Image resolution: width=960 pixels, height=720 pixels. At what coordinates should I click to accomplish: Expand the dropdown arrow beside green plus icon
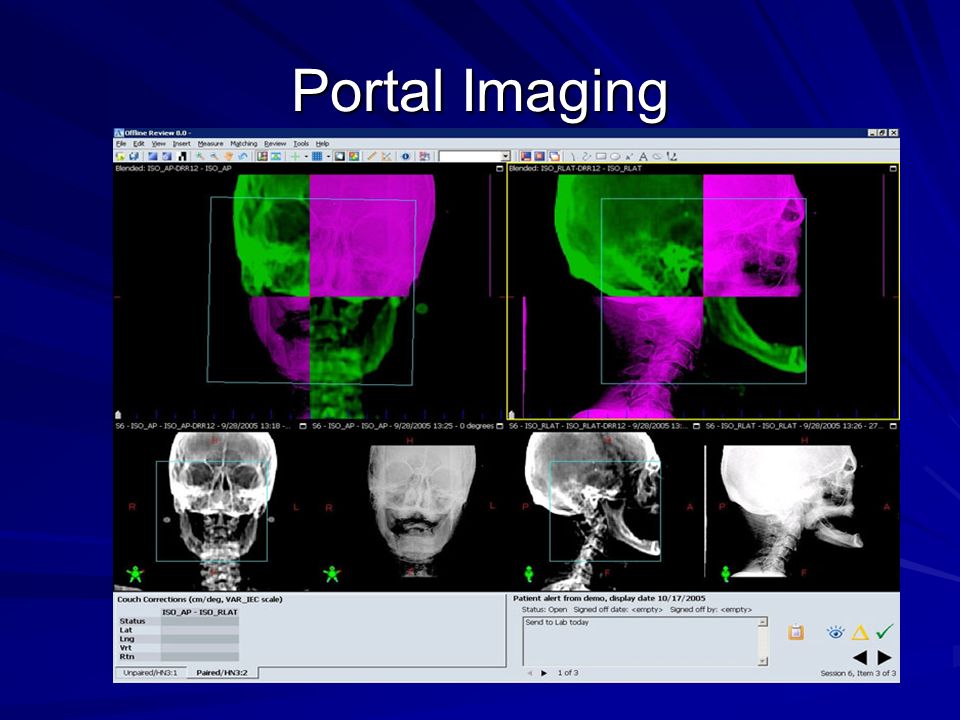click(x=306, y=156)
